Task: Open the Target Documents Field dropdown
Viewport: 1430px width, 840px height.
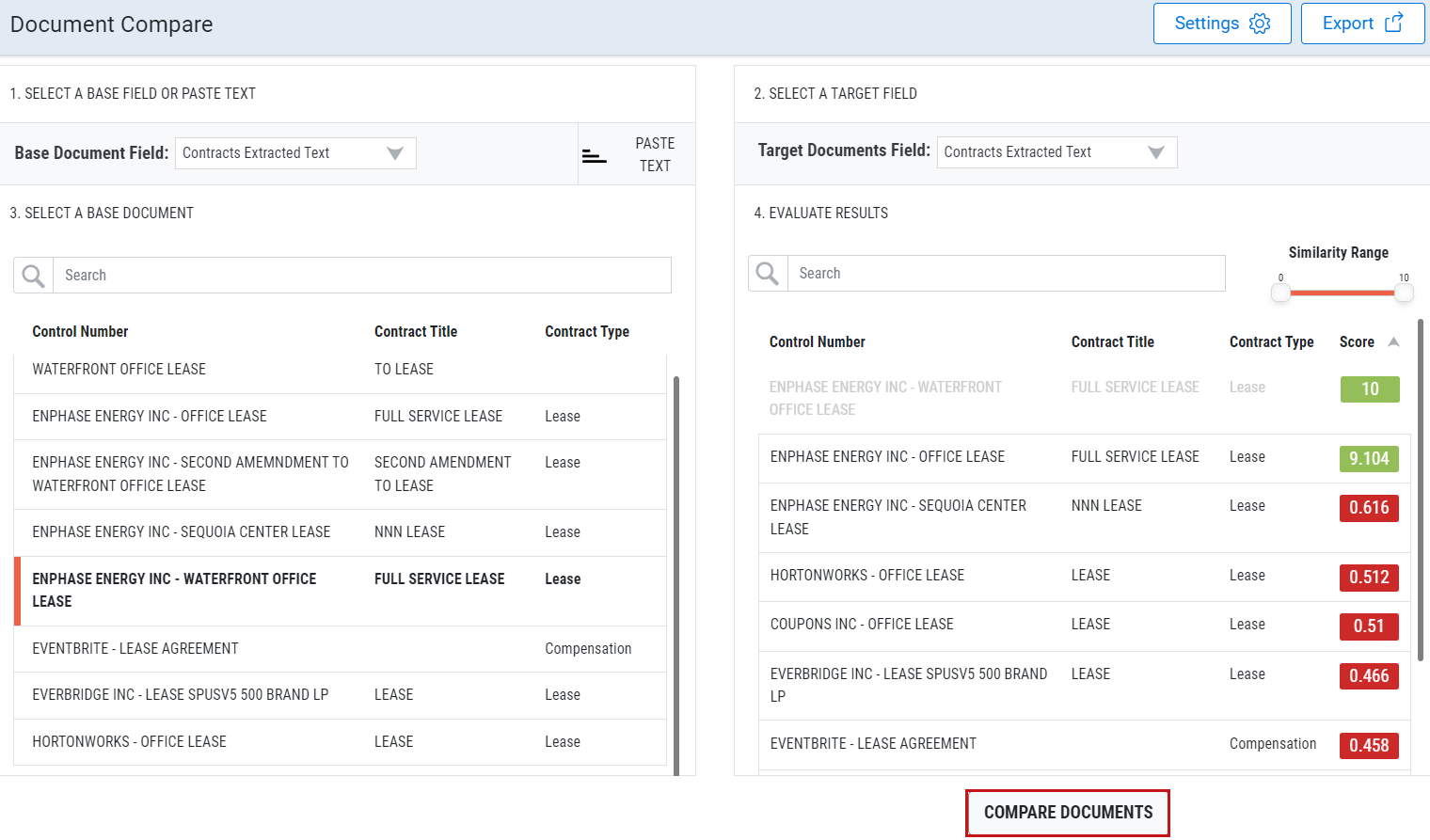Action: (1057, 152)
